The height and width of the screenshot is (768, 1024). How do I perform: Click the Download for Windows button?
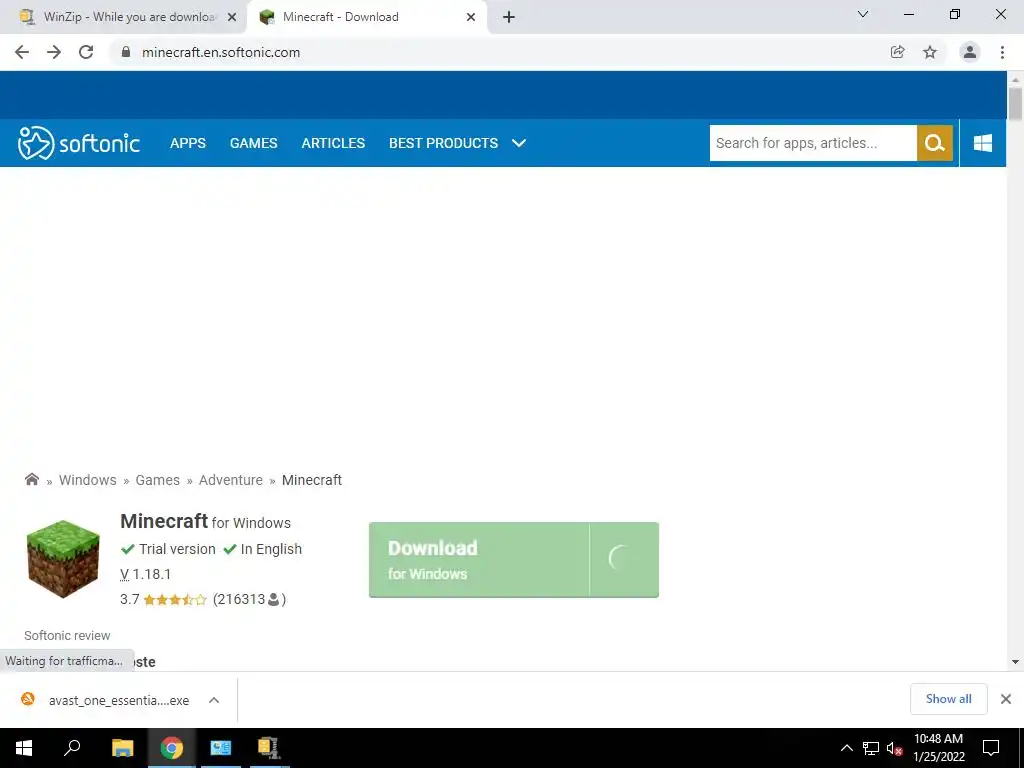513,560
